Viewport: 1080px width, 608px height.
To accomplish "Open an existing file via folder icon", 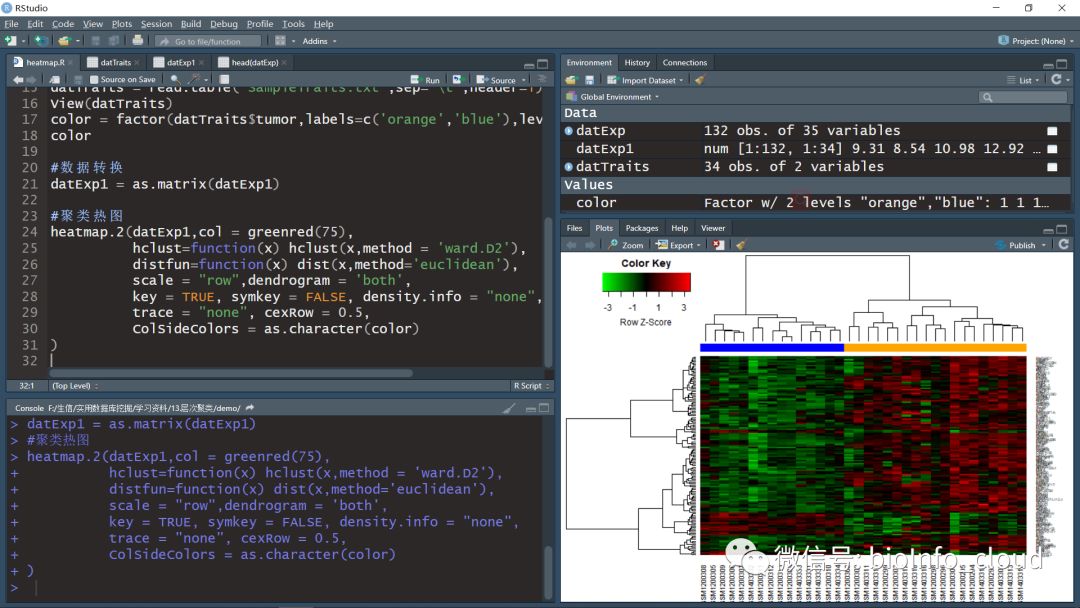I will point(64,41).
